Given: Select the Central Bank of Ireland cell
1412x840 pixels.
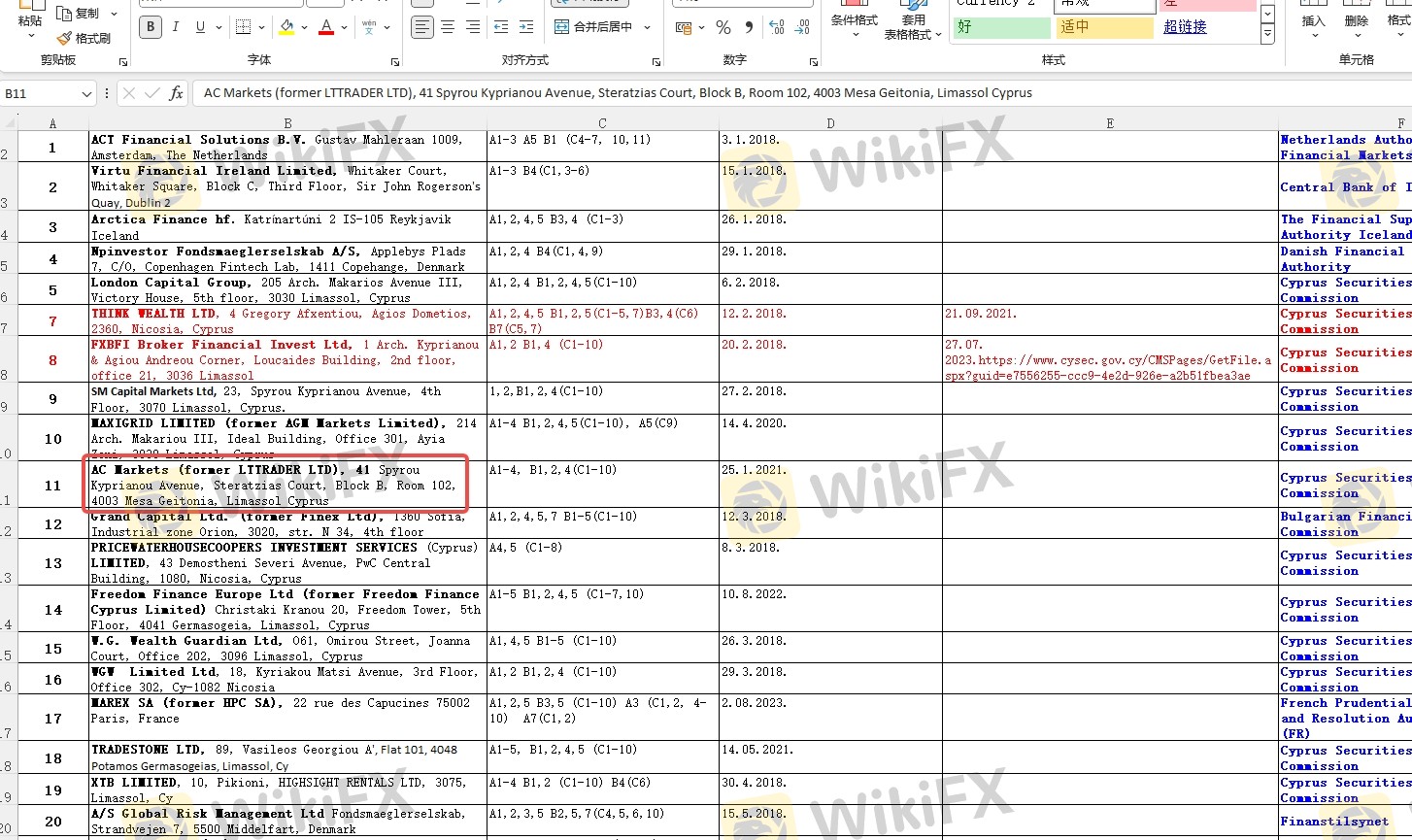Looking at the screenshot, I should click(1346, 186).
